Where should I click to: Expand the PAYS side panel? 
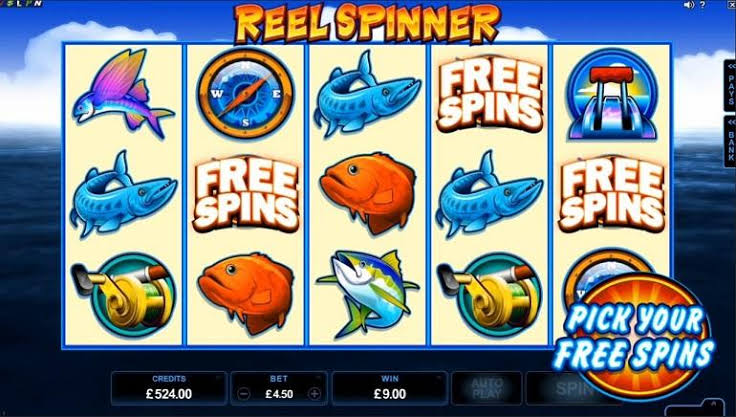[x=730, y=86]
